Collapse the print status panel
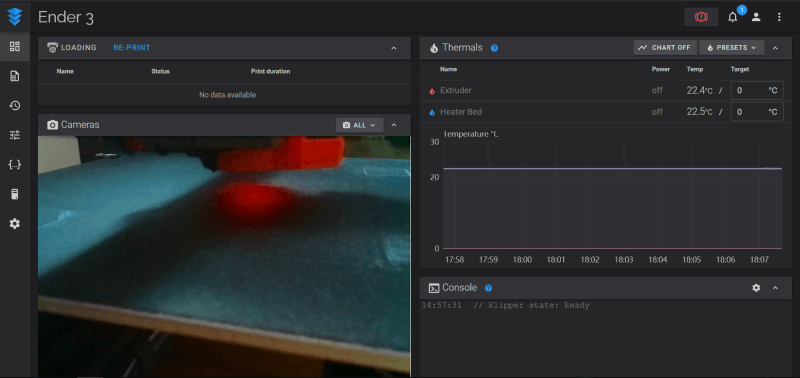The width and height of the screenshot is (800, 378). point(394,48)
